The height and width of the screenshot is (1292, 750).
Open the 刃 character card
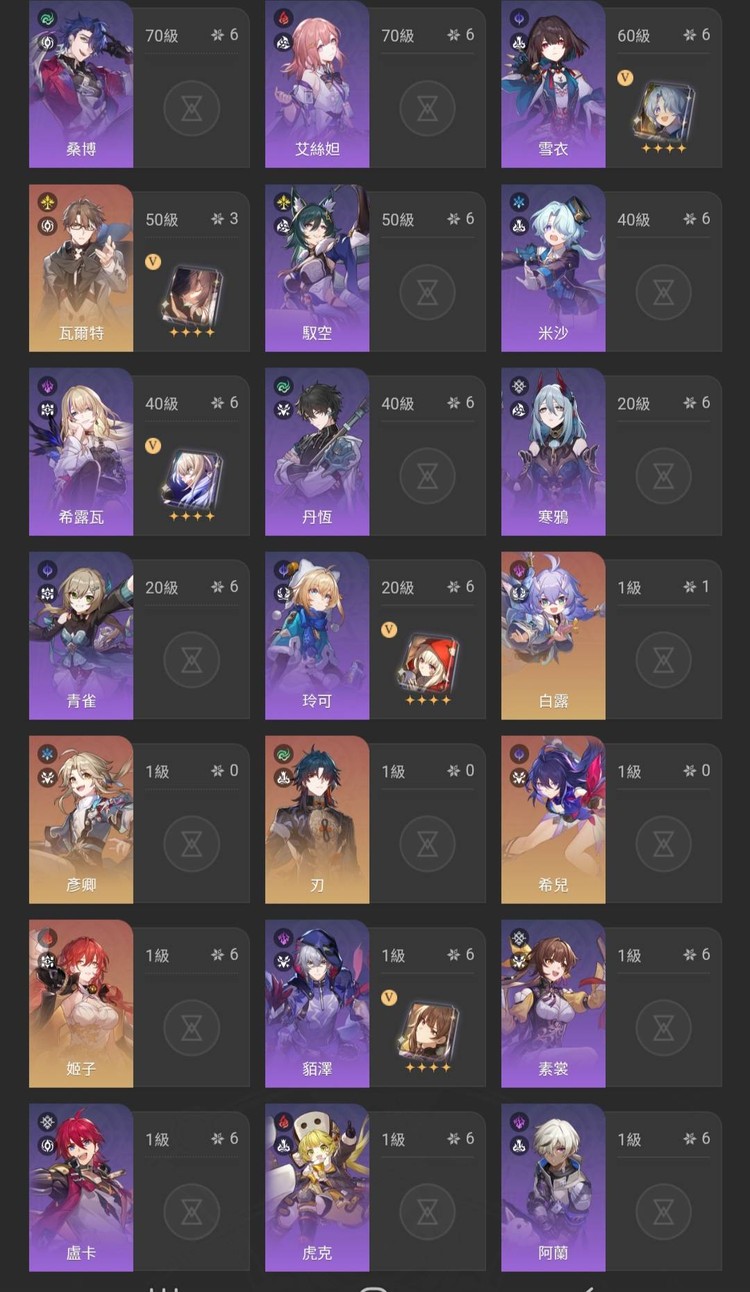[317, 820]
